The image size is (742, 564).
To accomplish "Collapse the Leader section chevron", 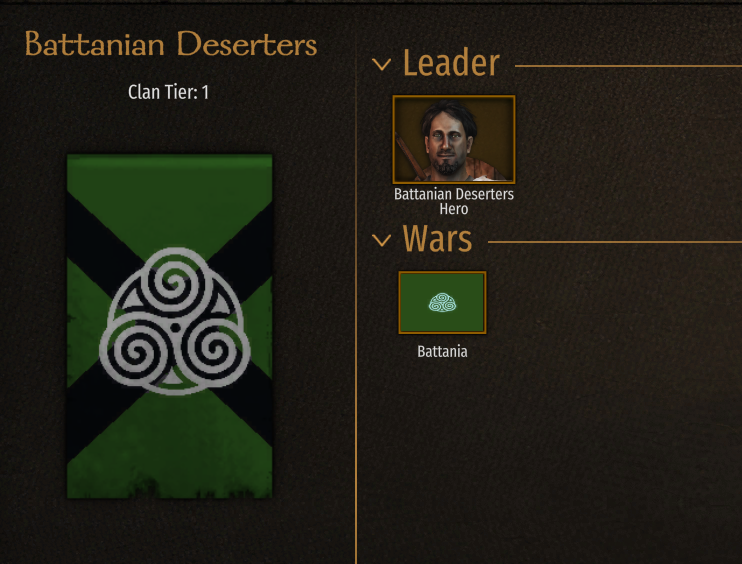I will point(381,64).
